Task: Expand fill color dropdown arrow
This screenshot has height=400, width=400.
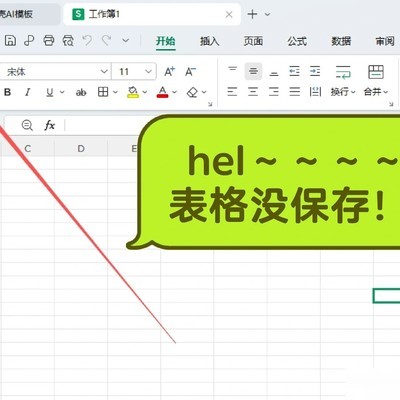Action: click(x=145, y=92)
